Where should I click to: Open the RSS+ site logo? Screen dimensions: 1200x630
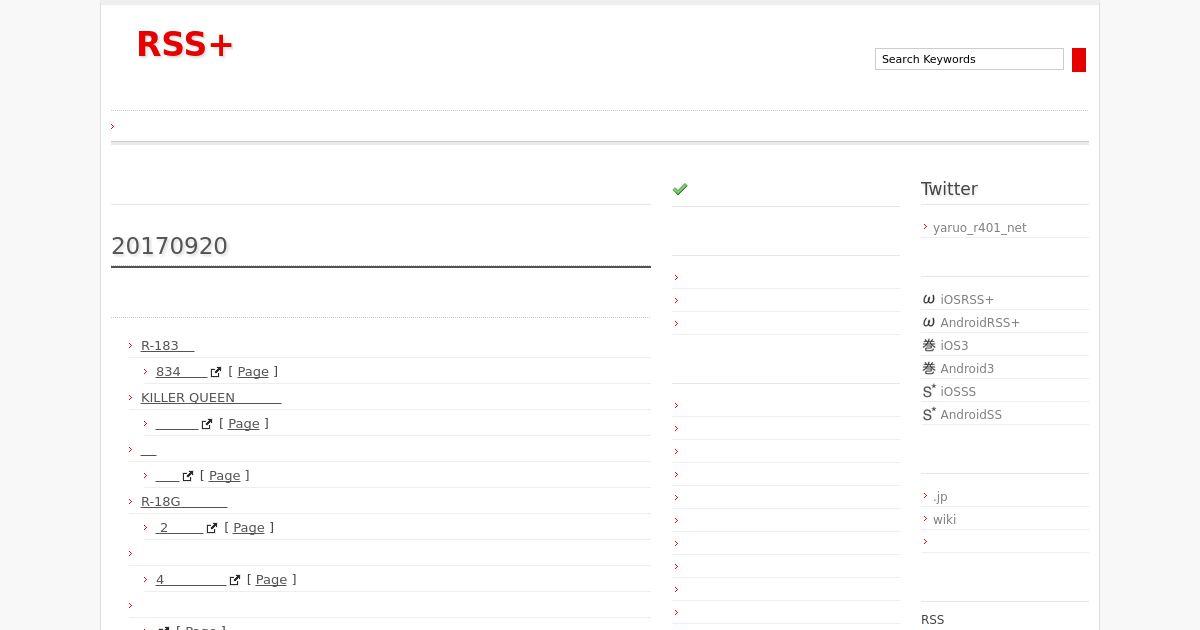click(185, 44)
